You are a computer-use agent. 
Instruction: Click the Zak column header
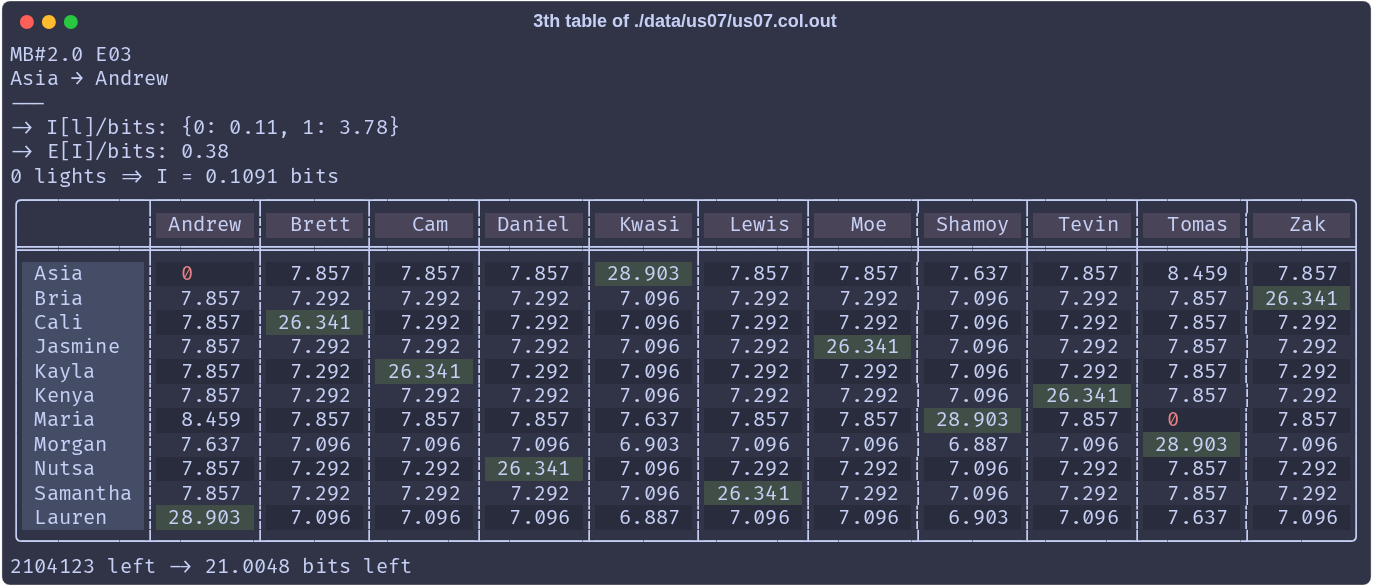1307,225
